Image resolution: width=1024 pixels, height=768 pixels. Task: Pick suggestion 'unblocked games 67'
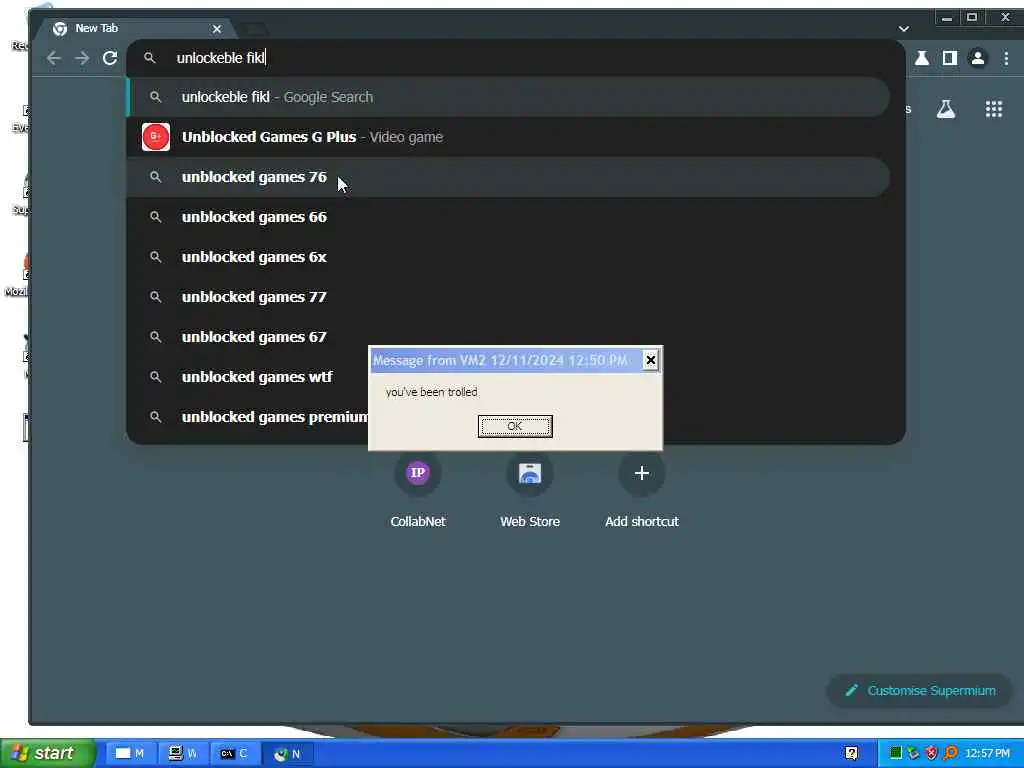[509, 337]
